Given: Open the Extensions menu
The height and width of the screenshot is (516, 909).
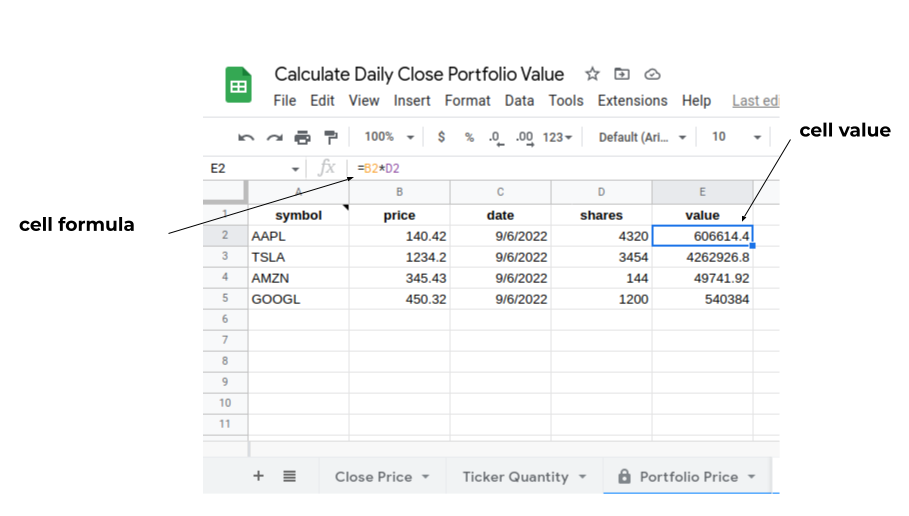Looking at the screenshot, I should [x=632, y=101].
